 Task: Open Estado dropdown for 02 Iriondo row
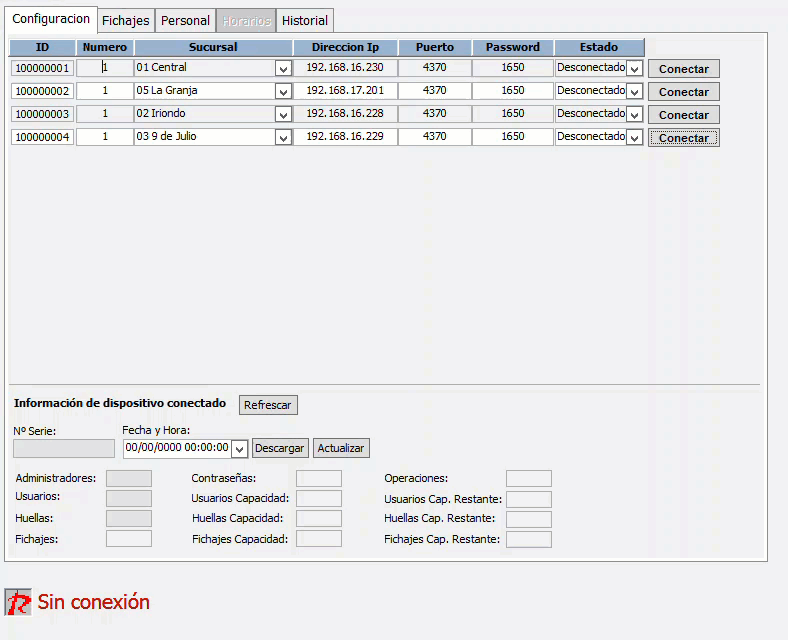pos(634,114)
